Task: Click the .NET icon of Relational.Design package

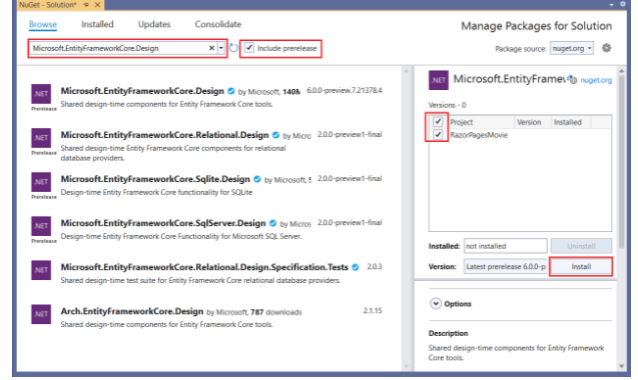Action: [41, 138]
